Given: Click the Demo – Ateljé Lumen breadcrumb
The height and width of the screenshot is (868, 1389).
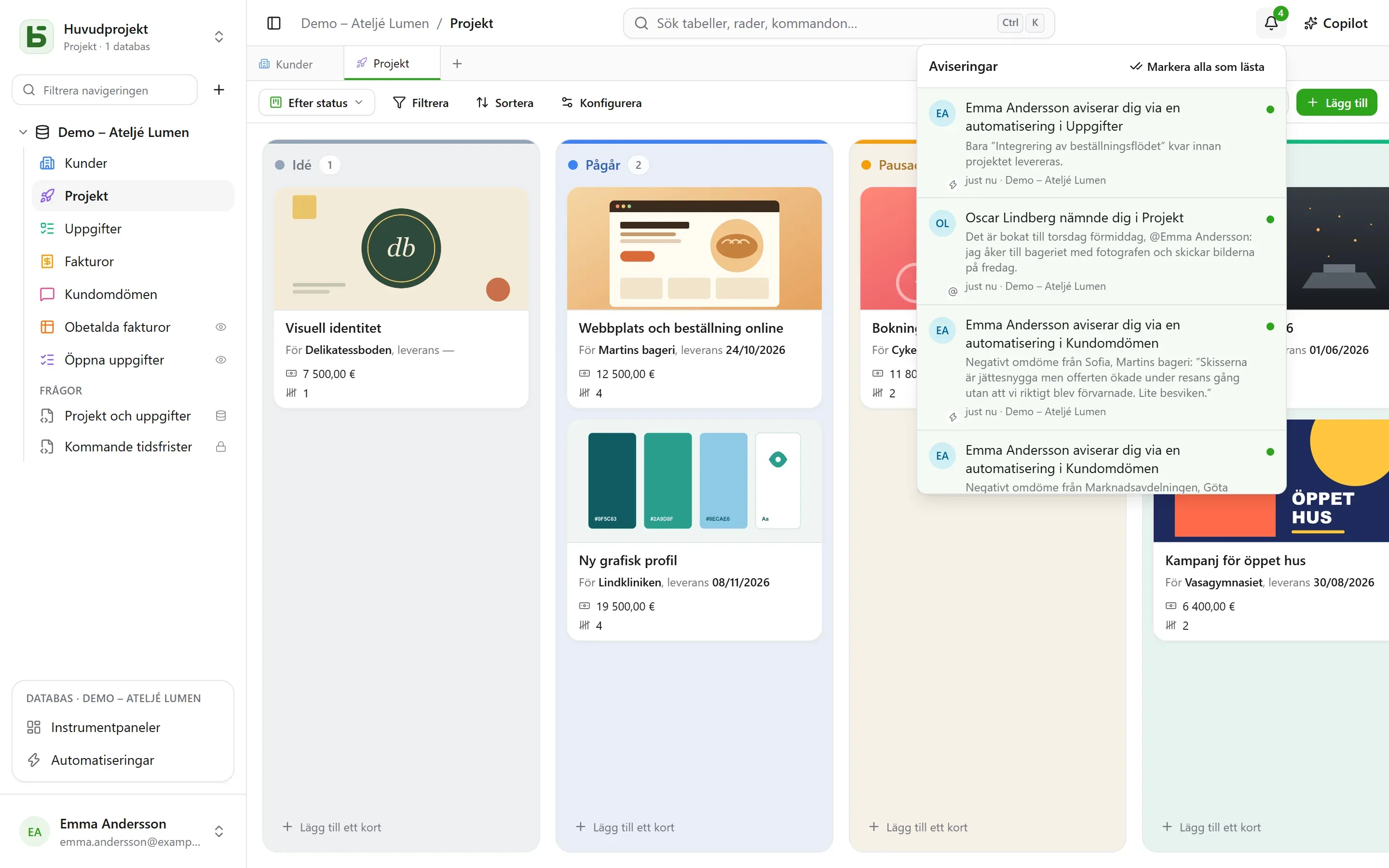Looking at the screenshot, I should (x=365, y=23).
